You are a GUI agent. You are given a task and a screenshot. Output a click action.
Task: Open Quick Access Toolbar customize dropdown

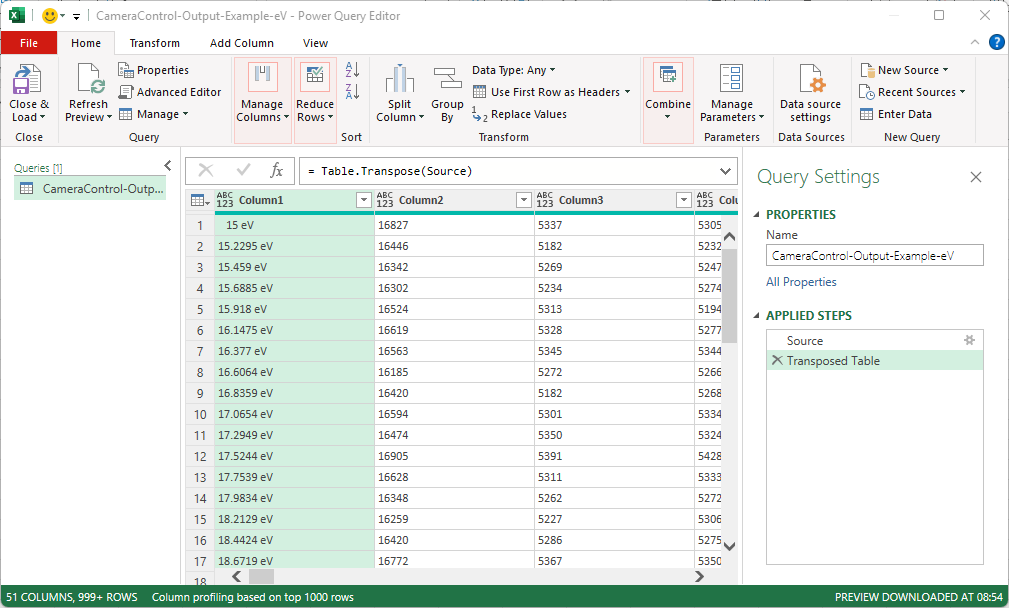pos(76,16)
